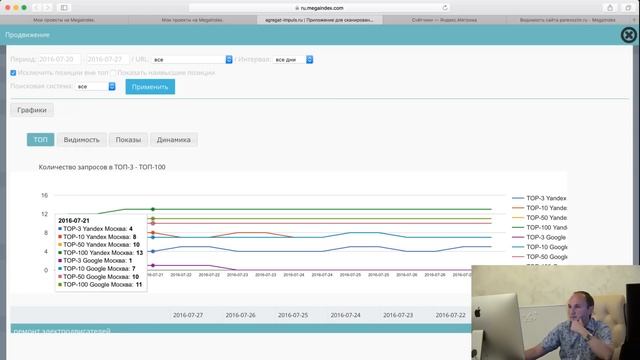This screenshot has width=640, height=360.
Task: Open the URL dropdown set to все
Action: [192, 60]
